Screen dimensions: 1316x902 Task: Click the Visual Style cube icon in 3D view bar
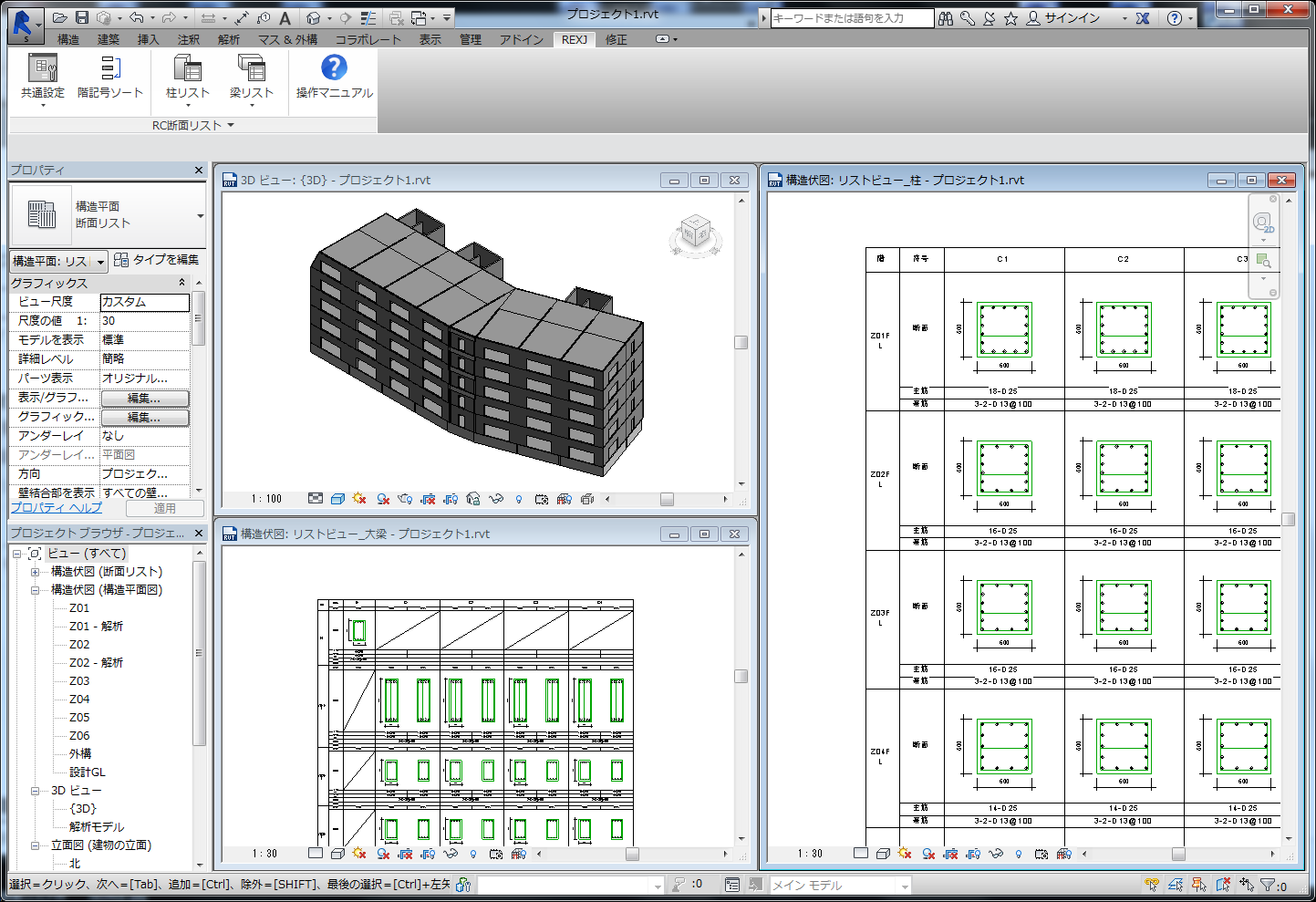[x=337, y=499]
